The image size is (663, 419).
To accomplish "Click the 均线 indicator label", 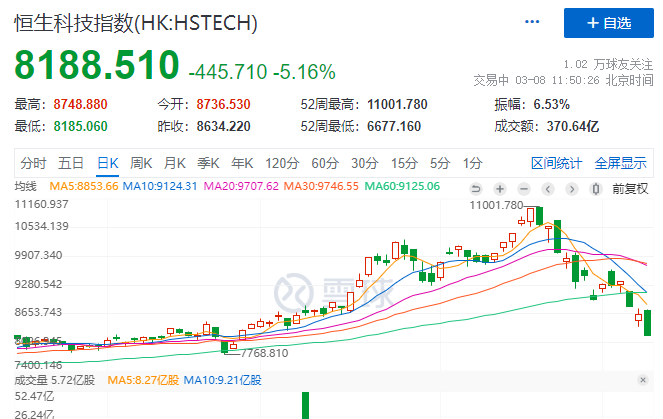I will tap(25, 186).
